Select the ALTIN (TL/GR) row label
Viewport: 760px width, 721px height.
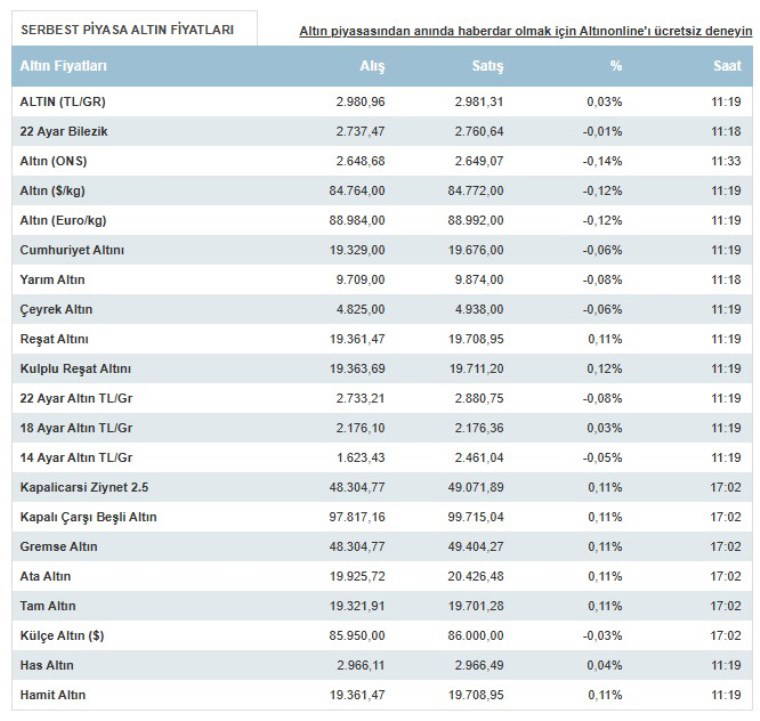[62, 101]
